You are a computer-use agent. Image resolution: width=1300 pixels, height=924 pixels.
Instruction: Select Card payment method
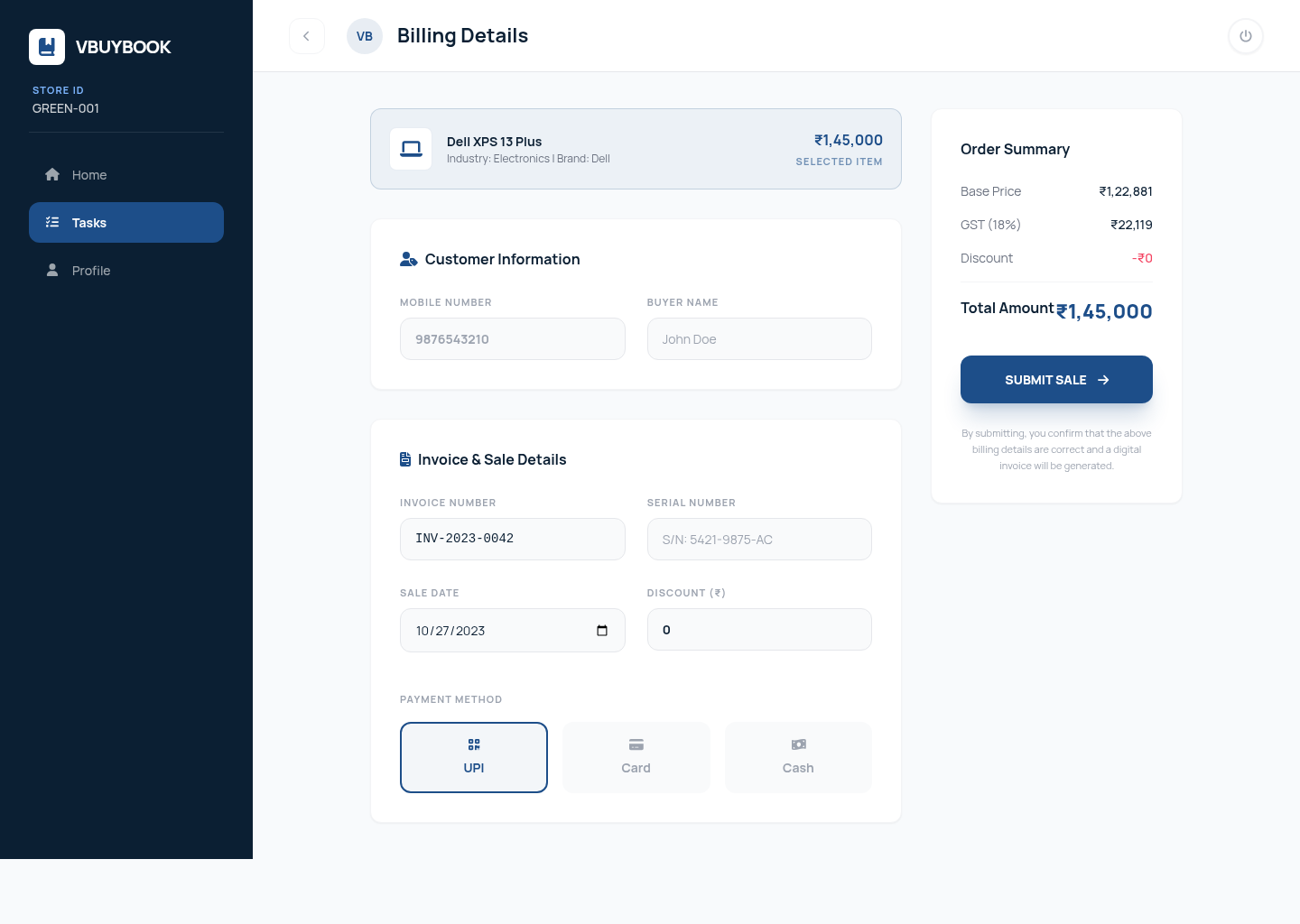(x=636, y=757)
